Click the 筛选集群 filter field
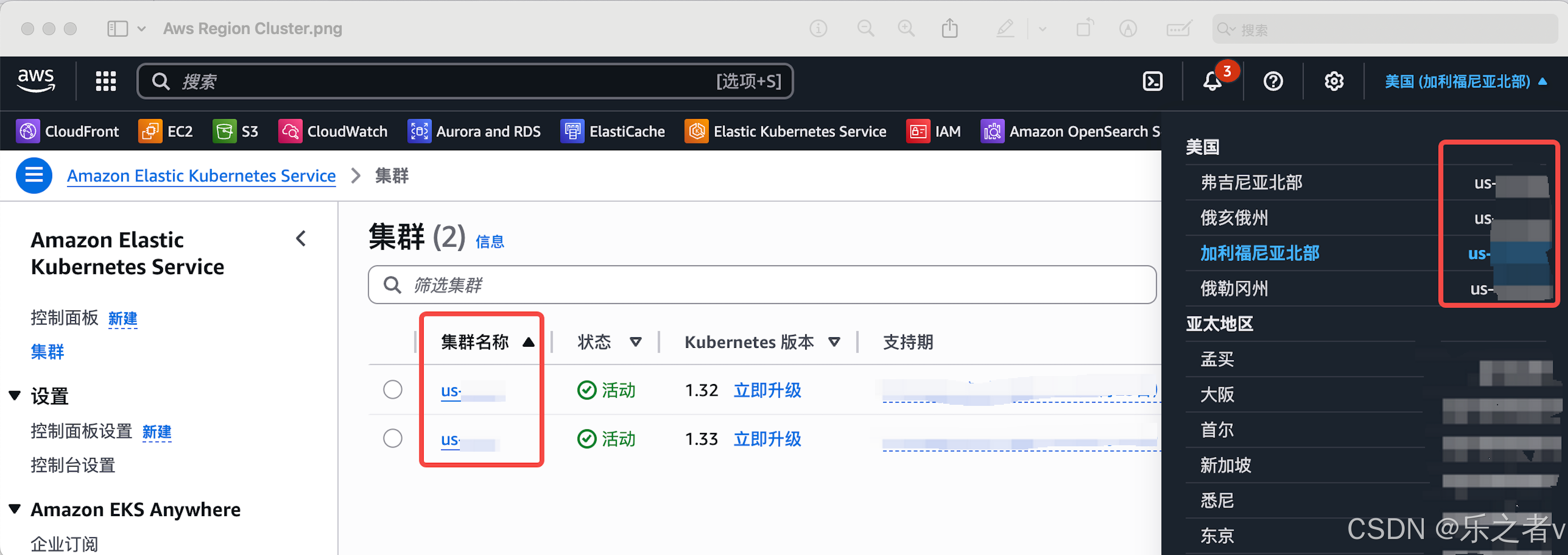Image resolution: width=1568 pixels, height=555 pixels. 762,284
